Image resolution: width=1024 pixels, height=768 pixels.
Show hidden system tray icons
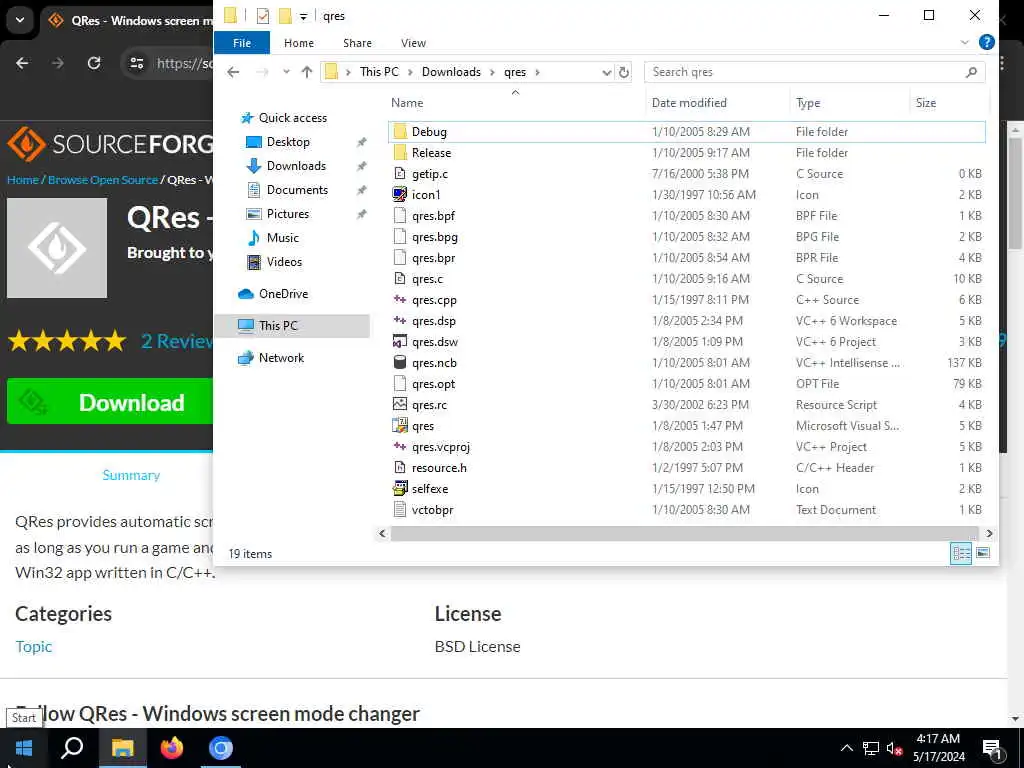(x=846, y=748)
